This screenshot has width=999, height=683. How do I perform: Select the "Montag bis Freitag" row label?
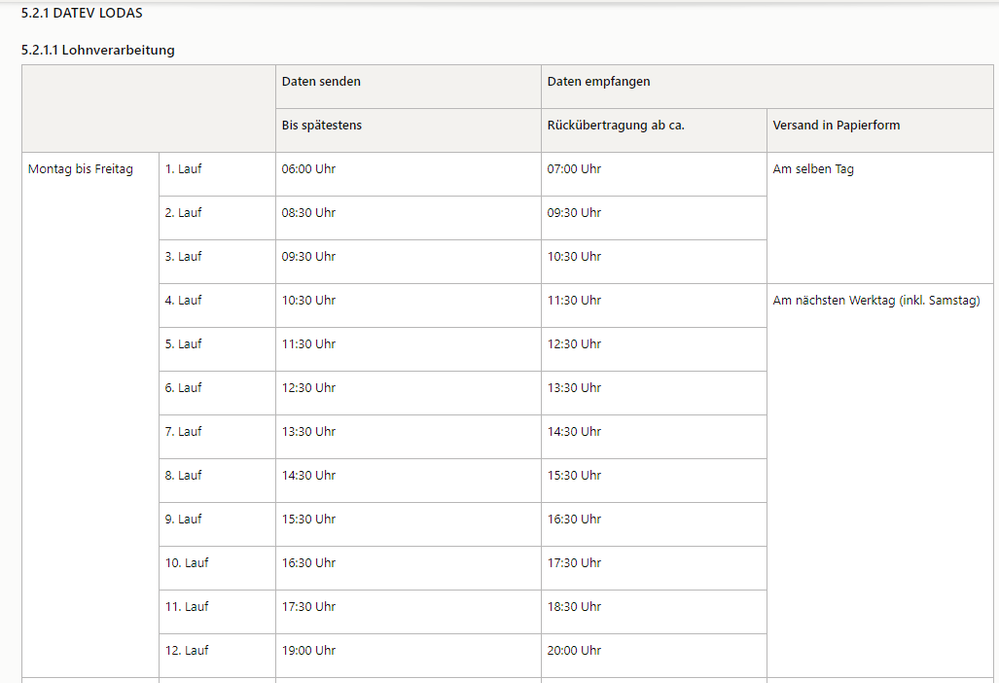click(x=80, y=169)
